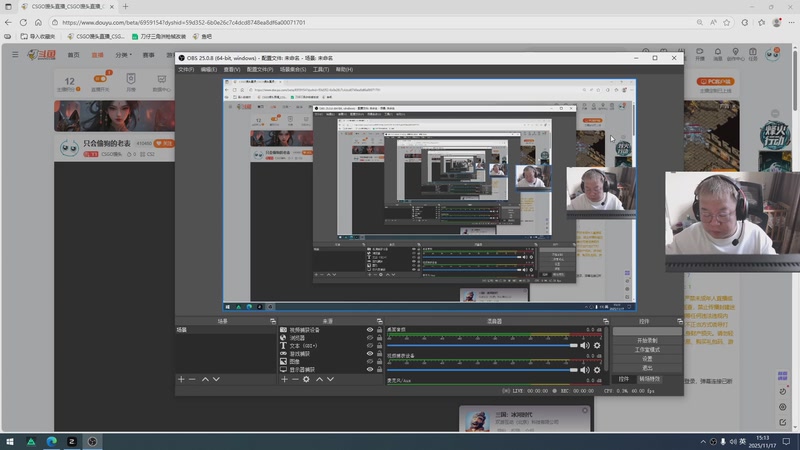
Task: Lock the 视频捕获设备 source
Action: click(x=379, y=330)
